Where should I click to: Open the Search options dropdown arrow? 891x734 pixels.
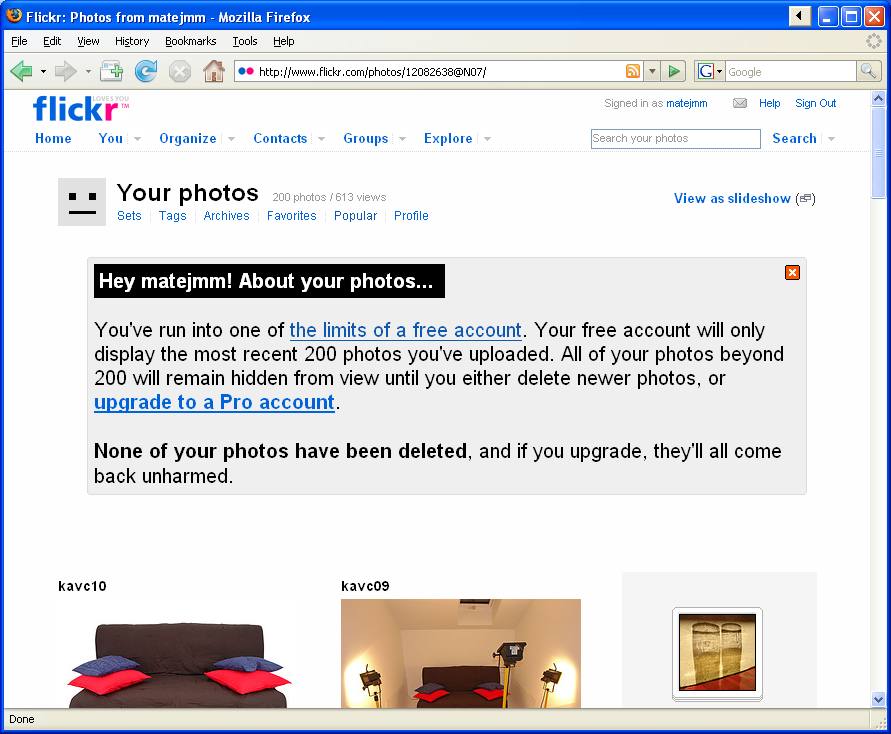(x=831, y=139)
